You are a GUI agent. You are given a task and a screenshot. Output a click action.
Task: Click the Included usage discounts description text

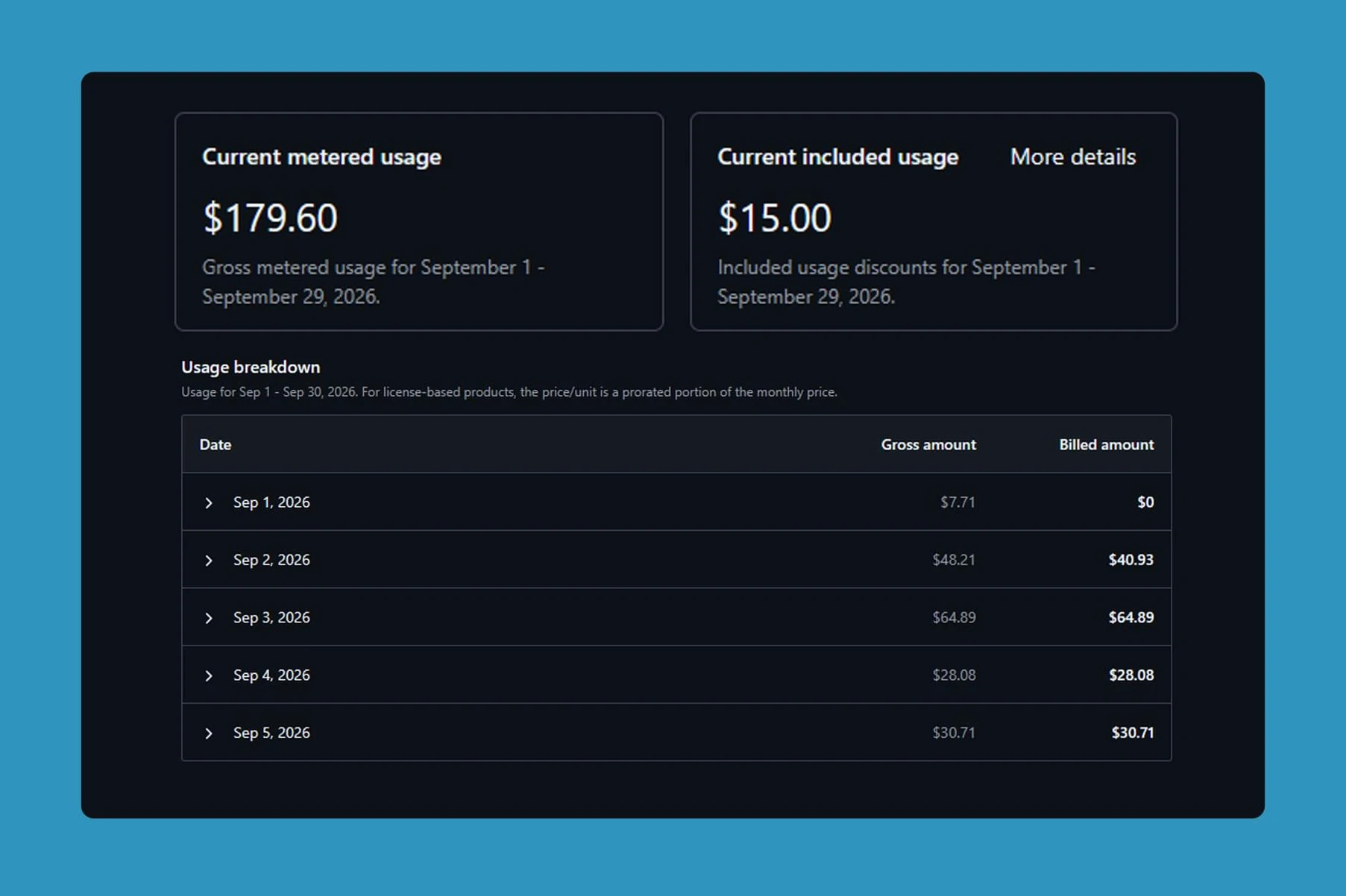click(906, 282)
